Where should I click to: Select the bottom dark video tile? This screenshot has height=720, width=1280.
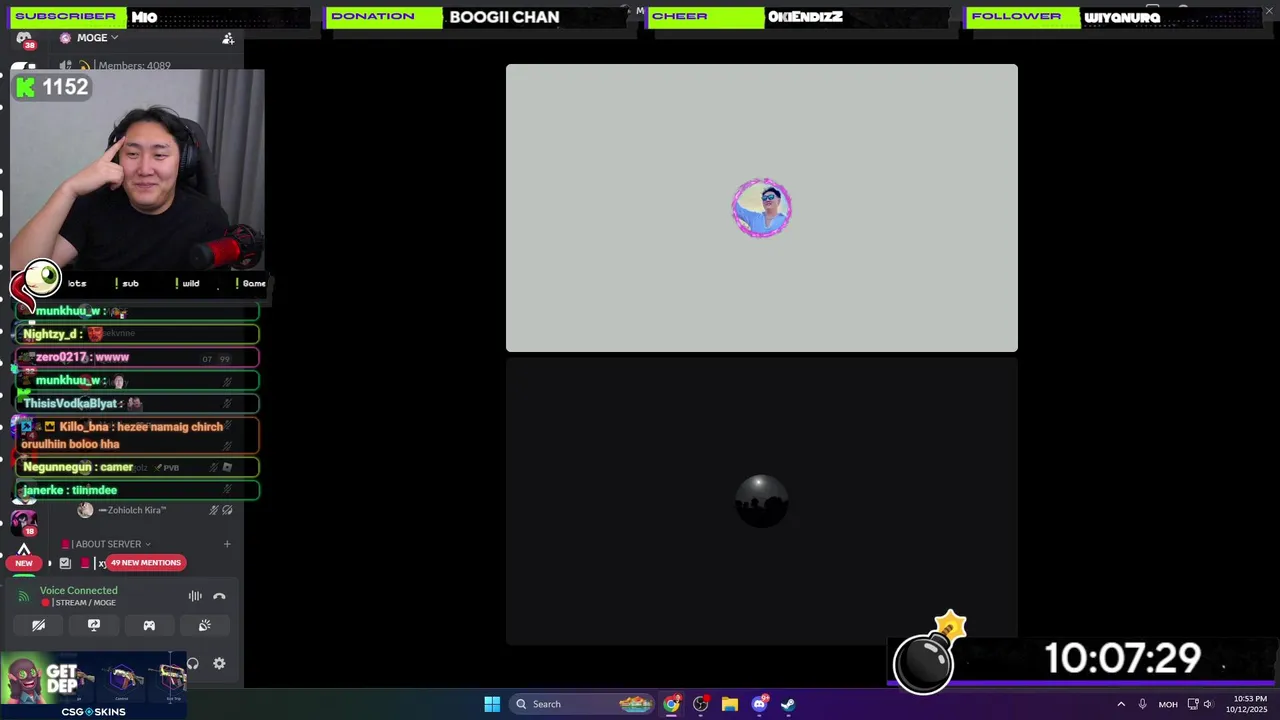762,501
